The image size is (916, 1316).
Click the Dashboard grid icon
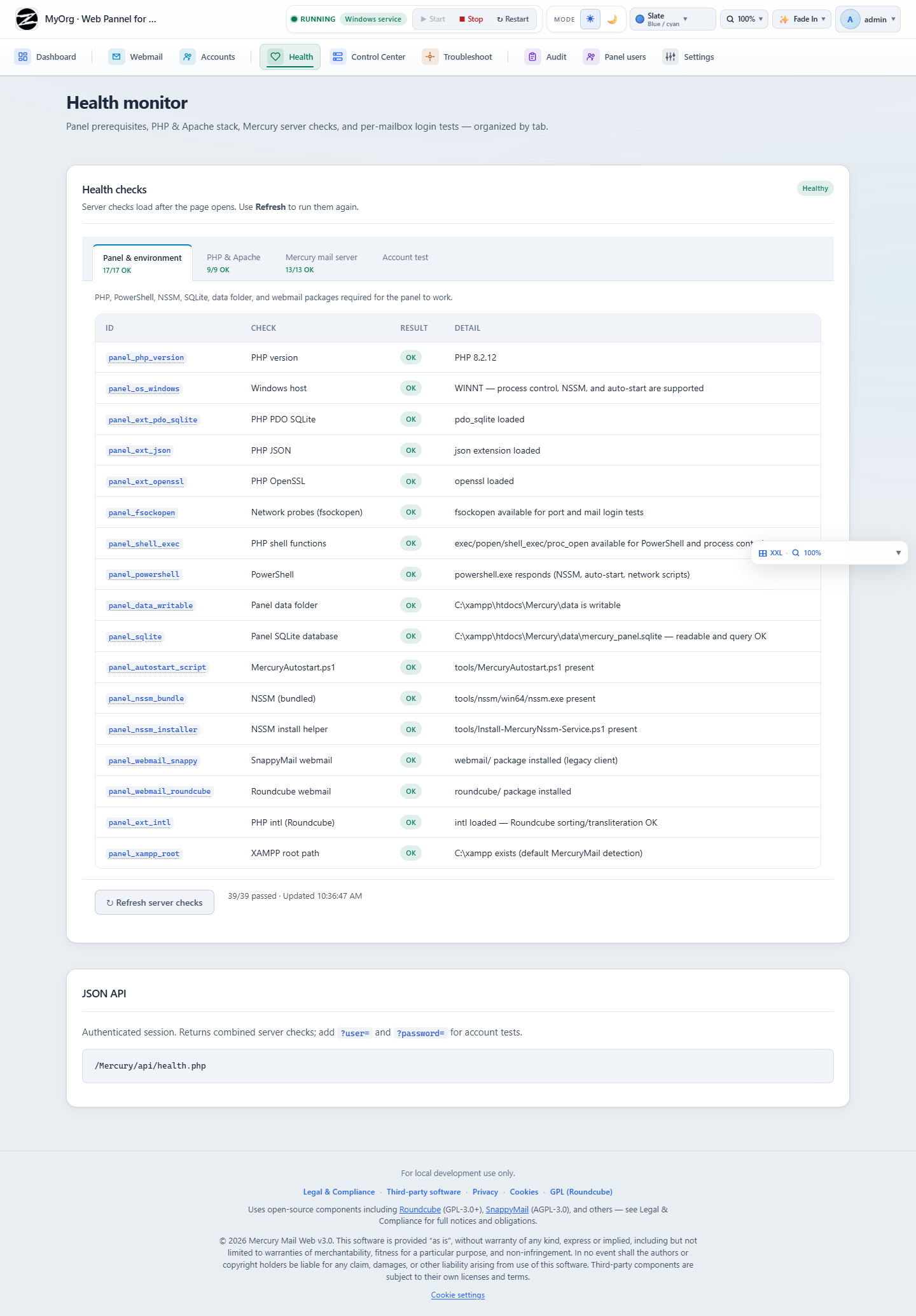pyautogui.click(x=23, y=57)
